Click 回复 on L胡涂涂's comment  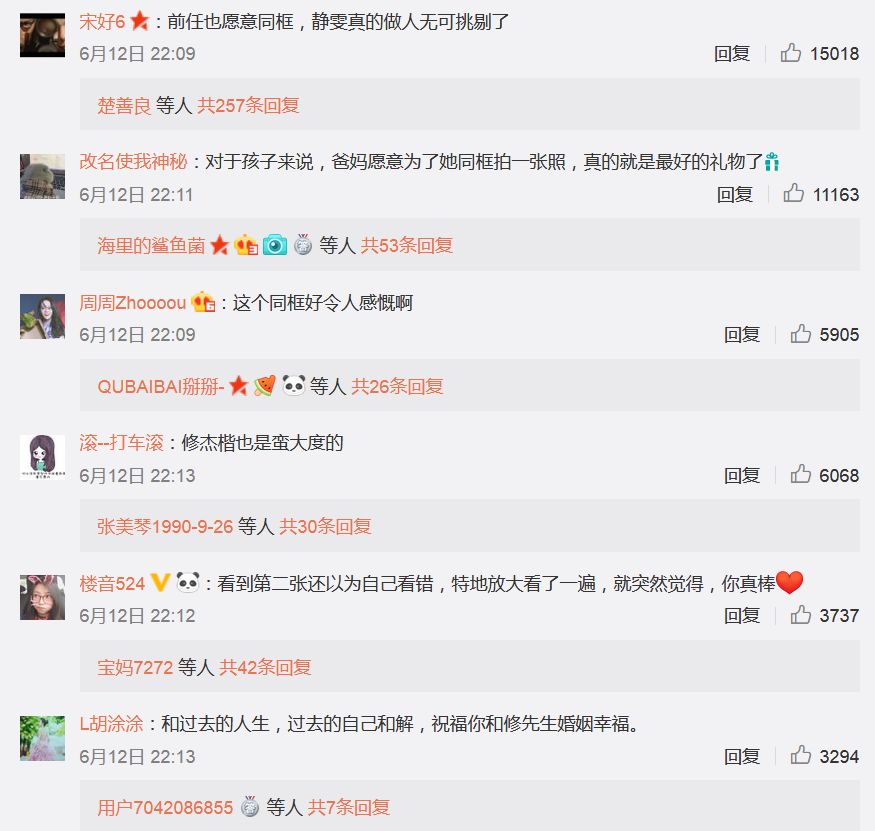[x=742, y=756]
